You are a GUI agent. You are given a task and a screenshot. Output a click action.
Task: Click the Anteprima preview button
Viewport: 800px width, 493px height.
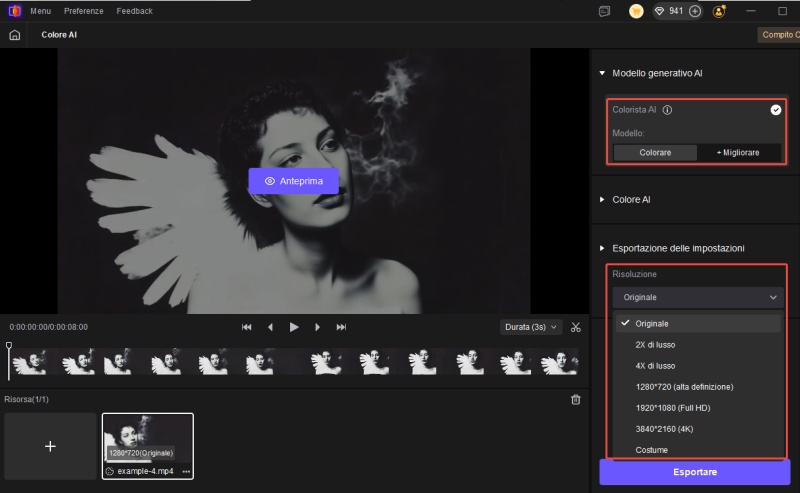tap(293, 181)
